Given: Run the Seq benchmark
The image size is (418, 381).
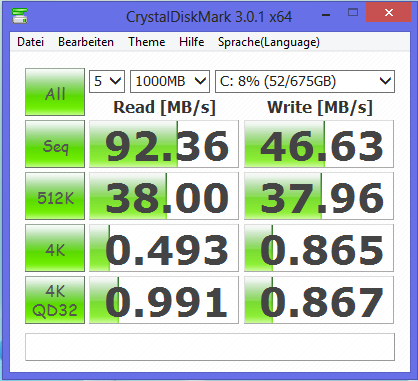Looking at the screenshot, I should point(55,144).
